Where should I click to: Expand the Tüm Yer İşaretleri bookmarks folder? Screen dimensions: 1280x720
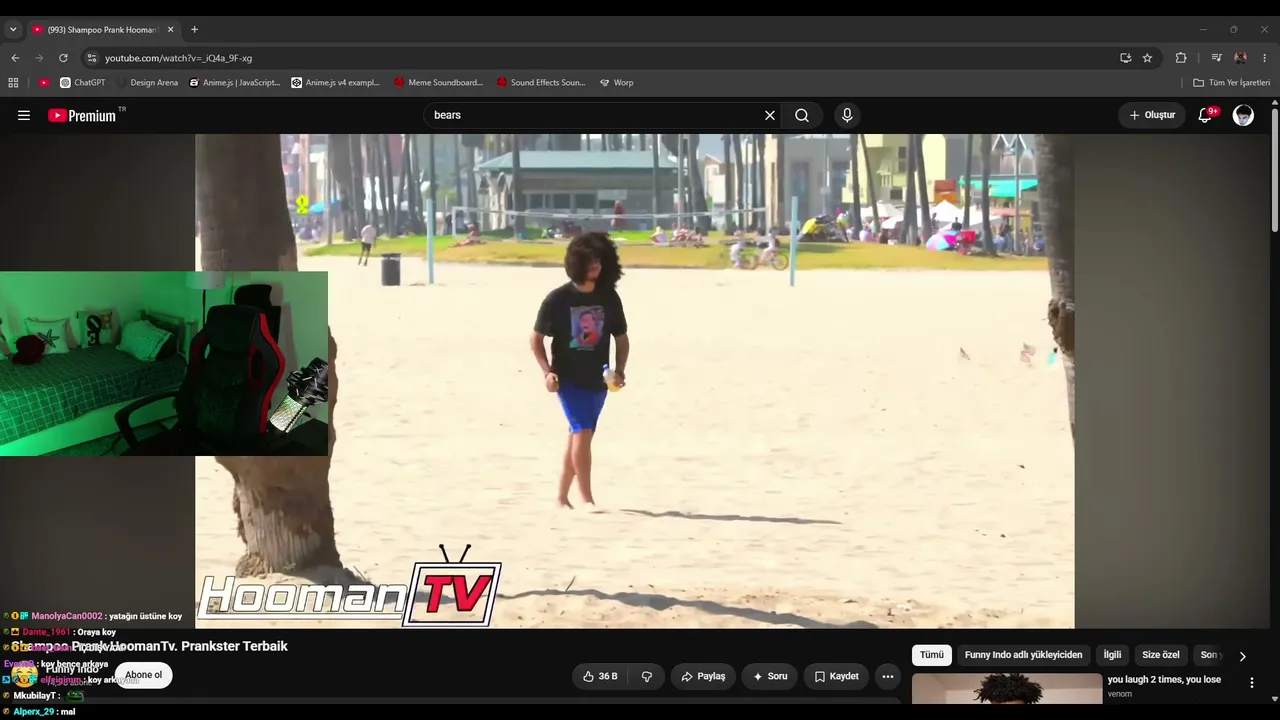[1232, 83]
